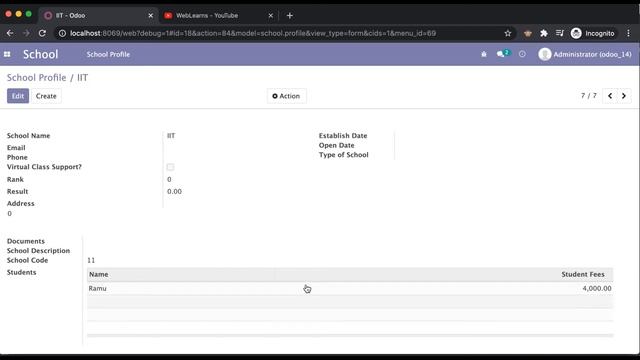Click the Create button
The image size is (640, 360).
tap(46, 96)
